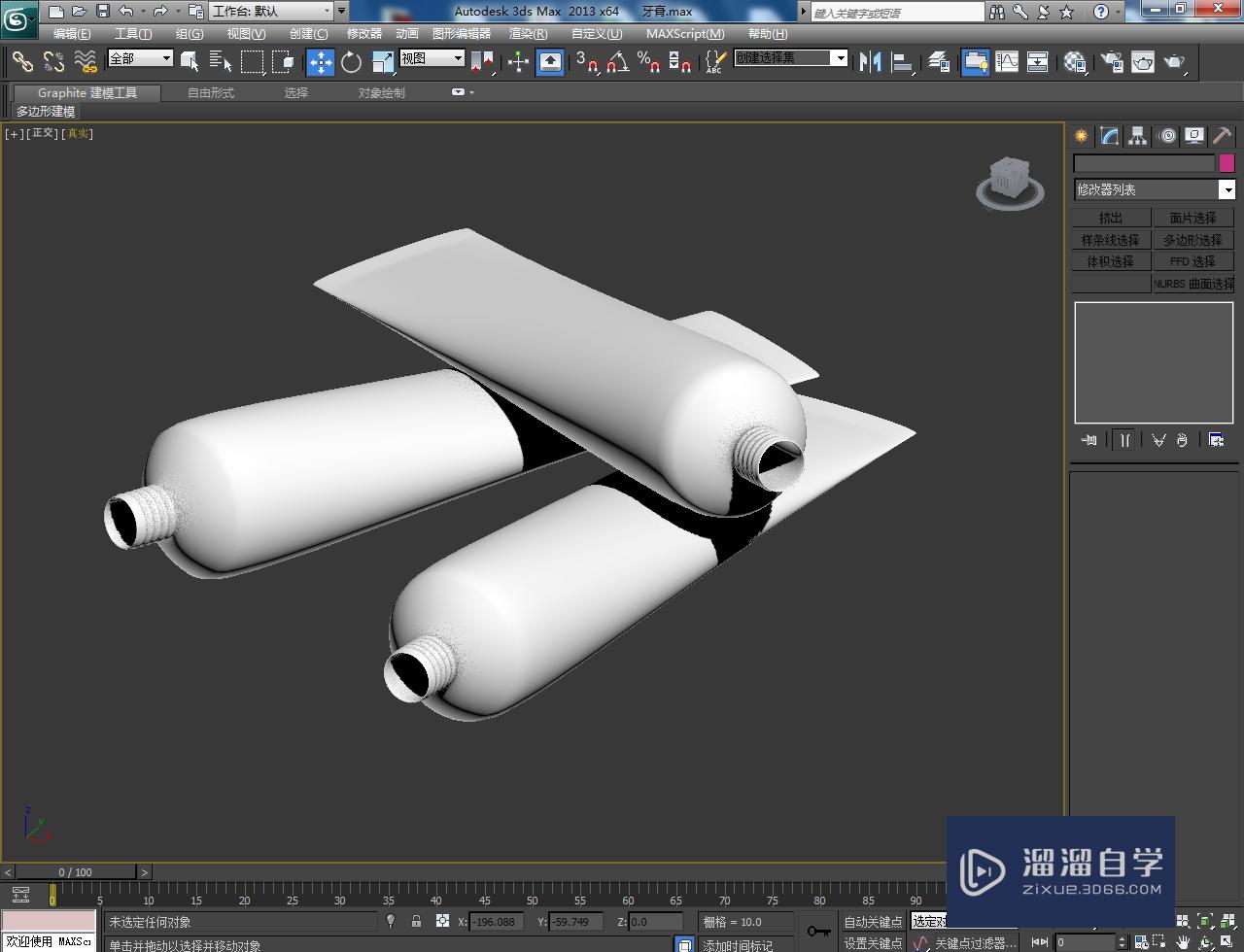The width and height of the screenshot is (1244, 952).
Task: Open the Curve Editor
Action: pyautogui.click(x=1007, y=62)
